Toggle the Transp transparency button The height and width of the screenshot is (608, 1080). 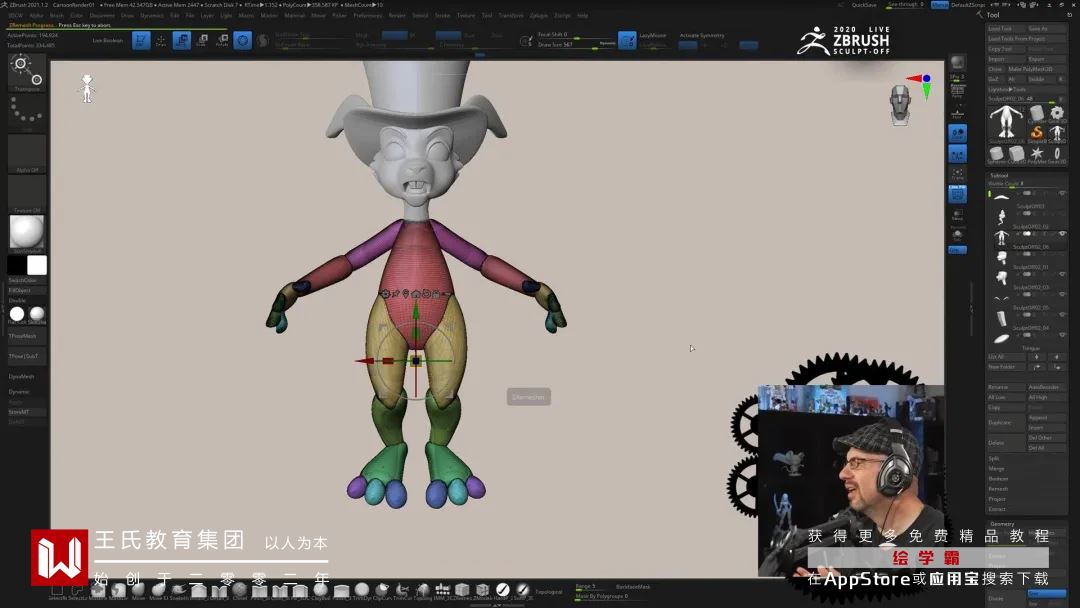[957, 216]
